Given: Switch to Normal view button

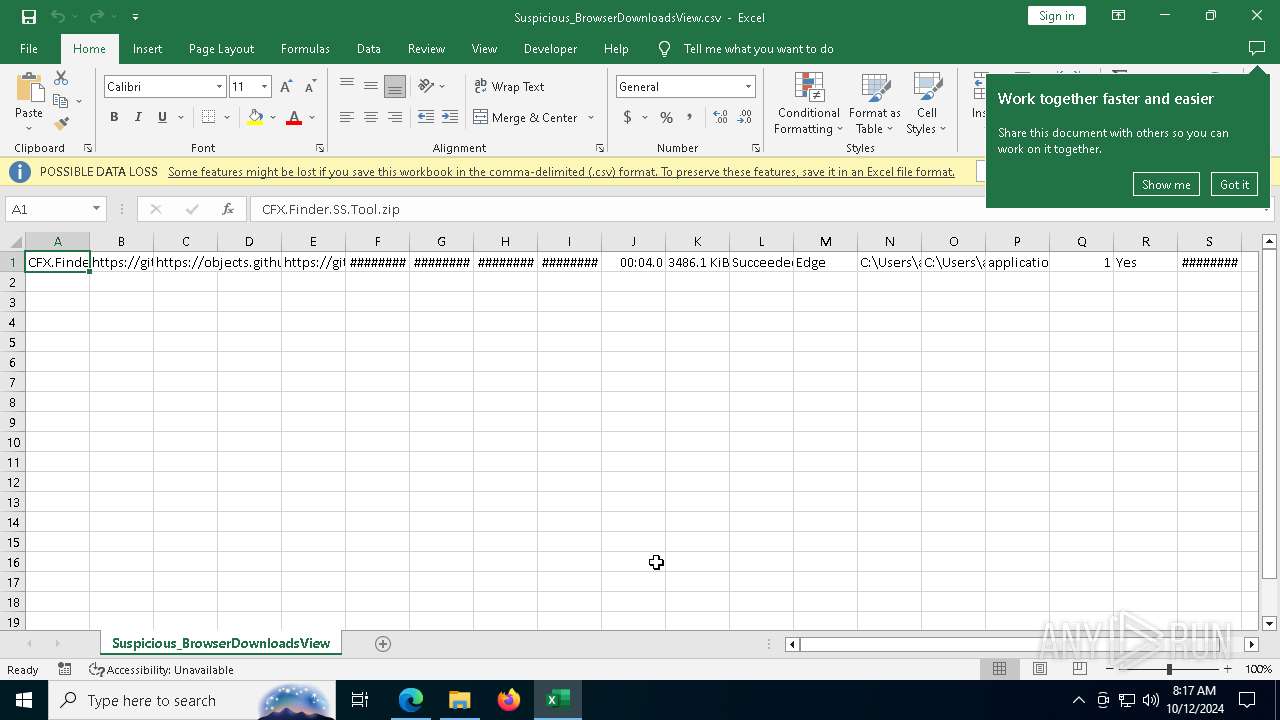Looking at the screenshot, I should (999, 669).
